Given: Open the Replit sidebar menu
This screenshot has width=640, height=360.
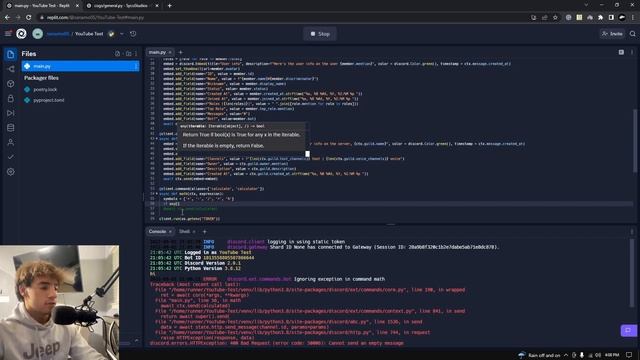Looking at the screenshot, I should tap(8, 34).
